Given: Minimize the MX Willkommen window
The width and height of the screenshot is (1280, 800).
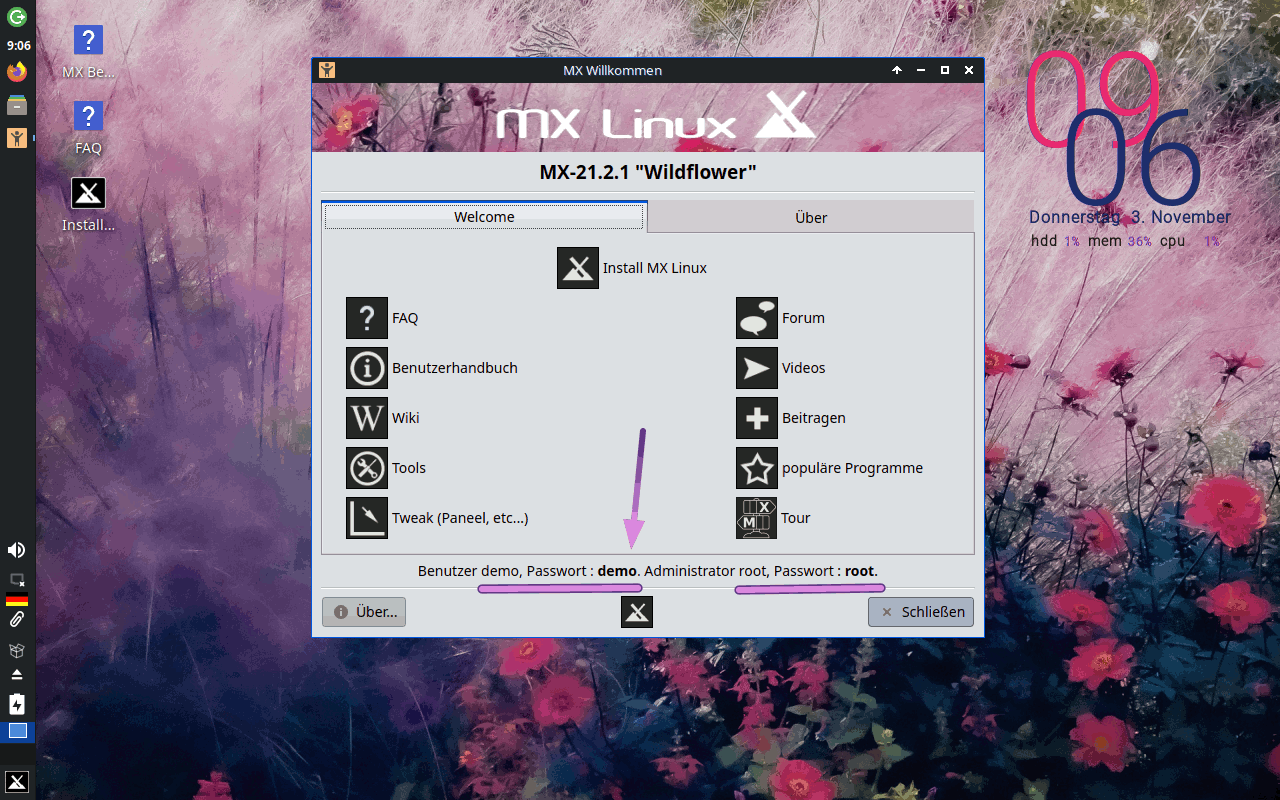Looking at the screenshot, I should 921,70.
